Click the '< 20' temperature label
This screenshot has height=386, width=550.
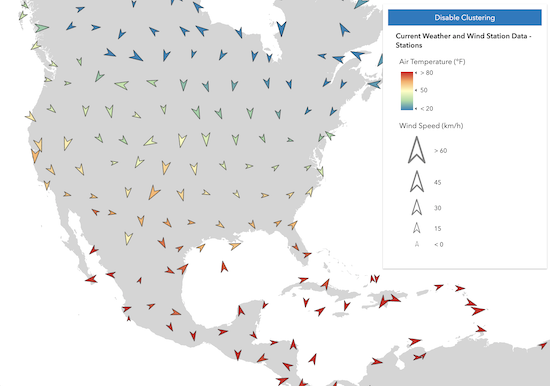point(427,109)
